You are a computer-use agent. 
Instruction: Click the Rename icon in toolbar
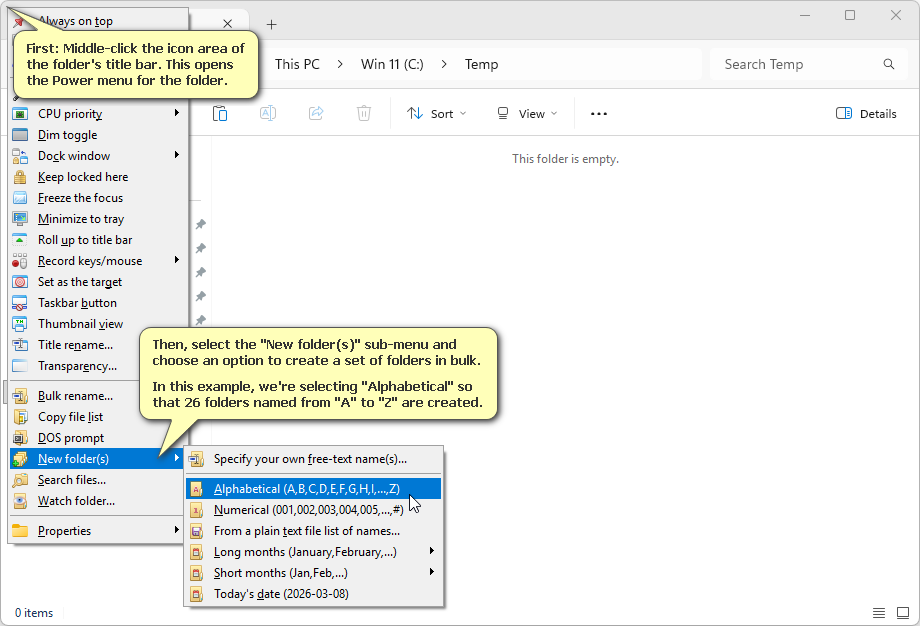(268, 113)
